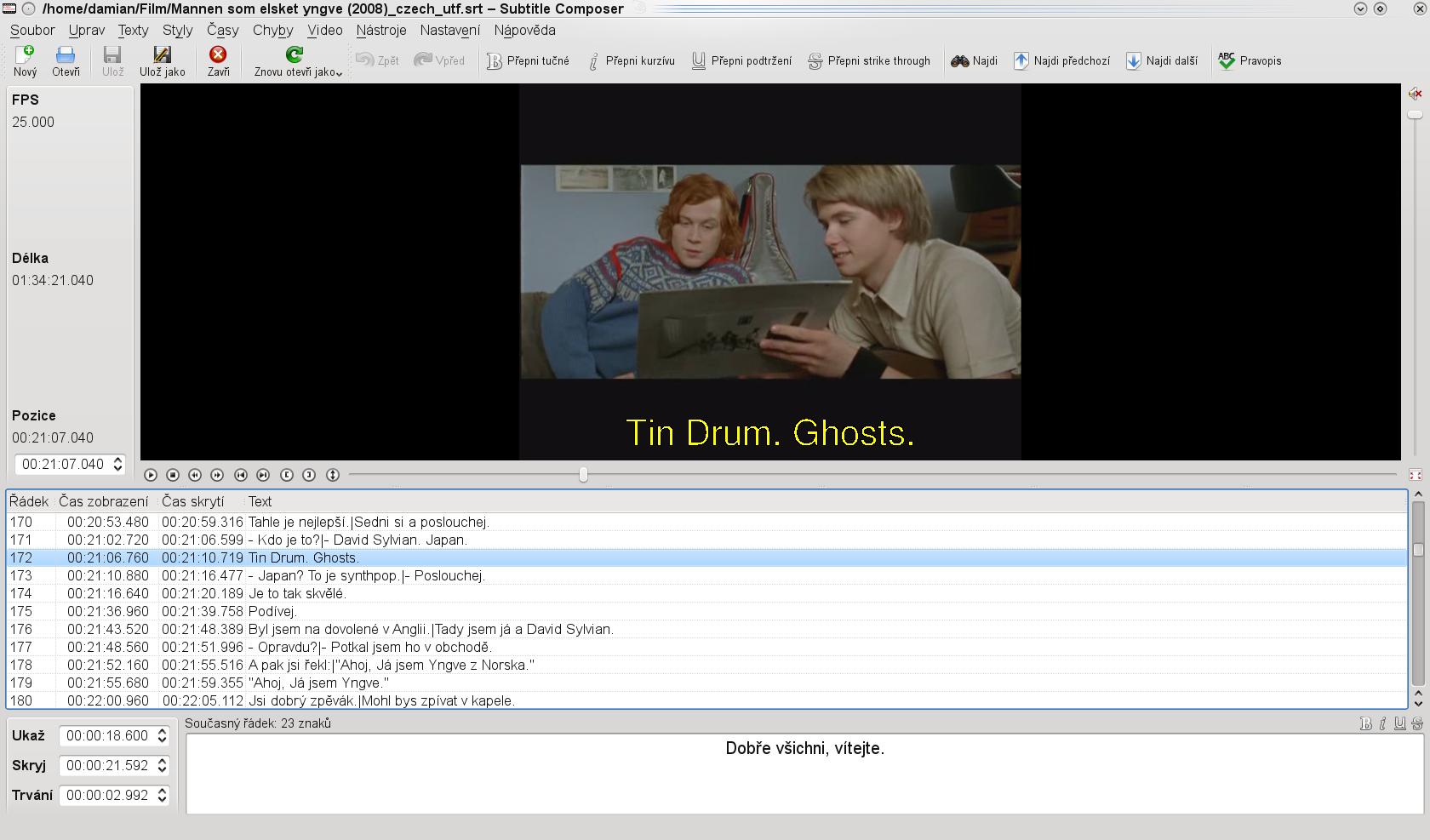This screenshot has width=1430, height=840.
Task: Toggle underline icon above text editor
Action: pyautogui.click(x=1400, y=723)
